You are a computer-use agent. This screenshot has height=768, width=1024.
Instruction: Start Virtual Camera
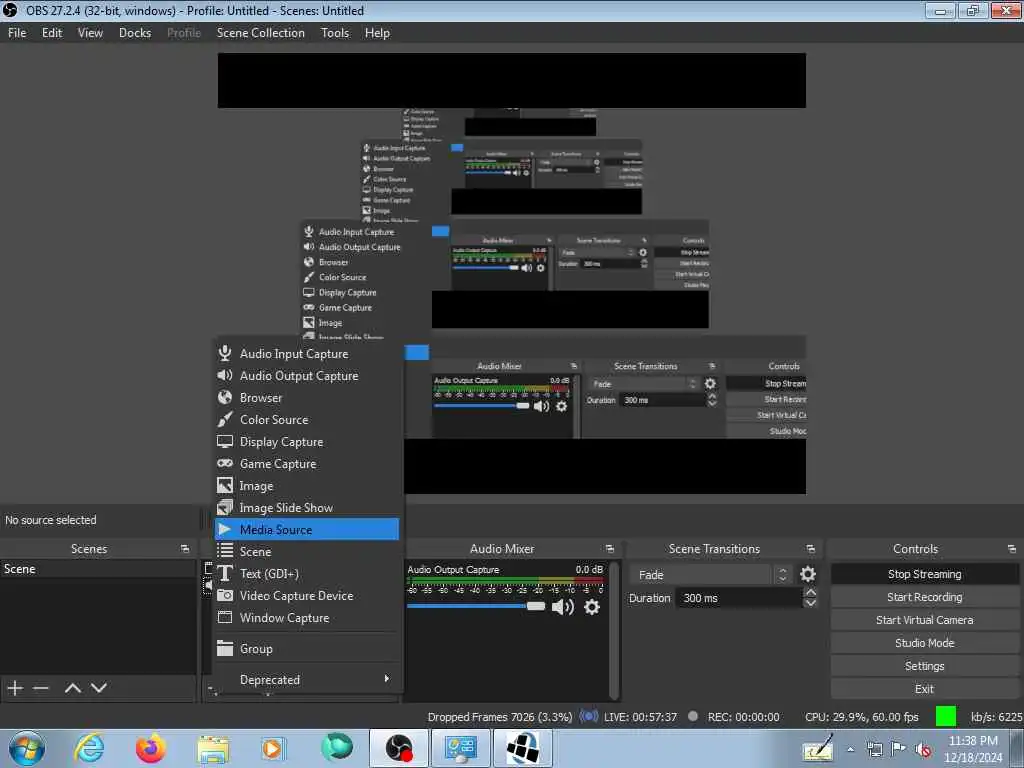point(924,620)
